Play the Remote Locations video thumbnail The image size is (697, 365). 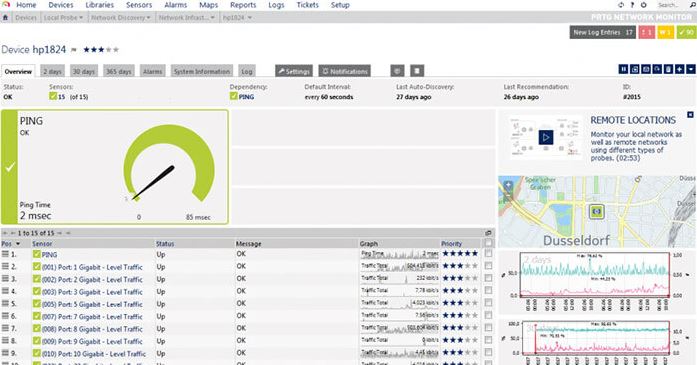point(546,137)
